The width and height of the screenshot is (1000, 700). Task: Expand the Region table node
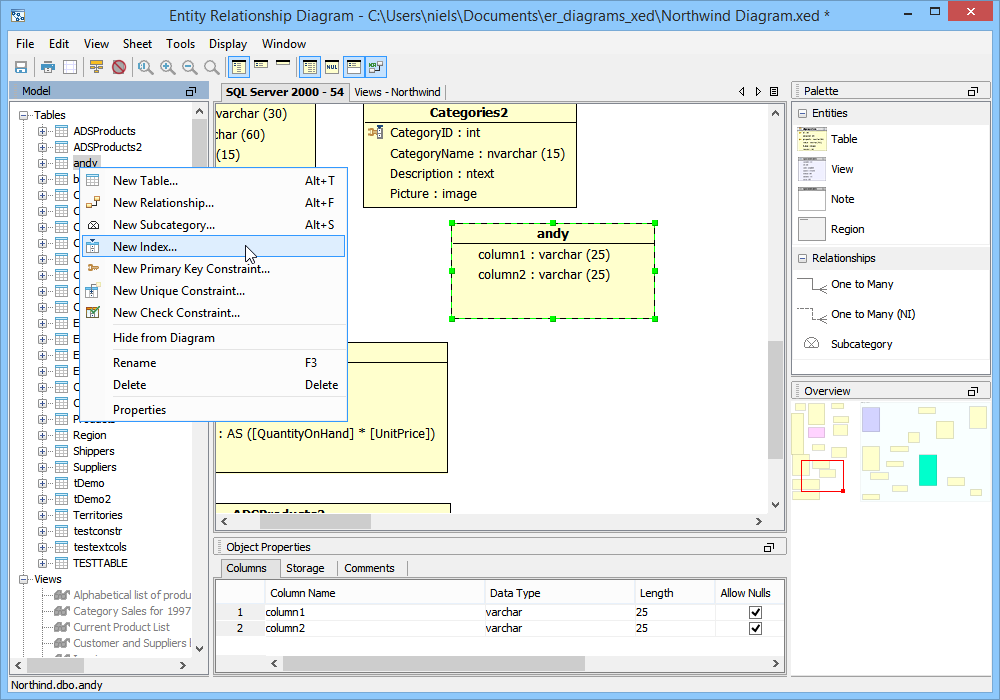click(42, 435)
